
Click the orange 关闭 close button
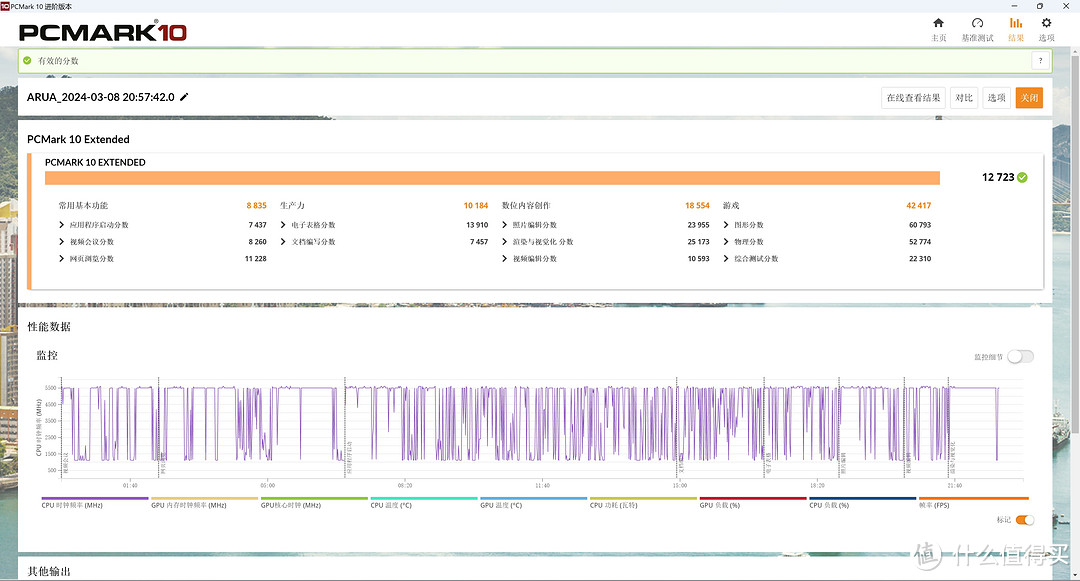pos(1029,98)
